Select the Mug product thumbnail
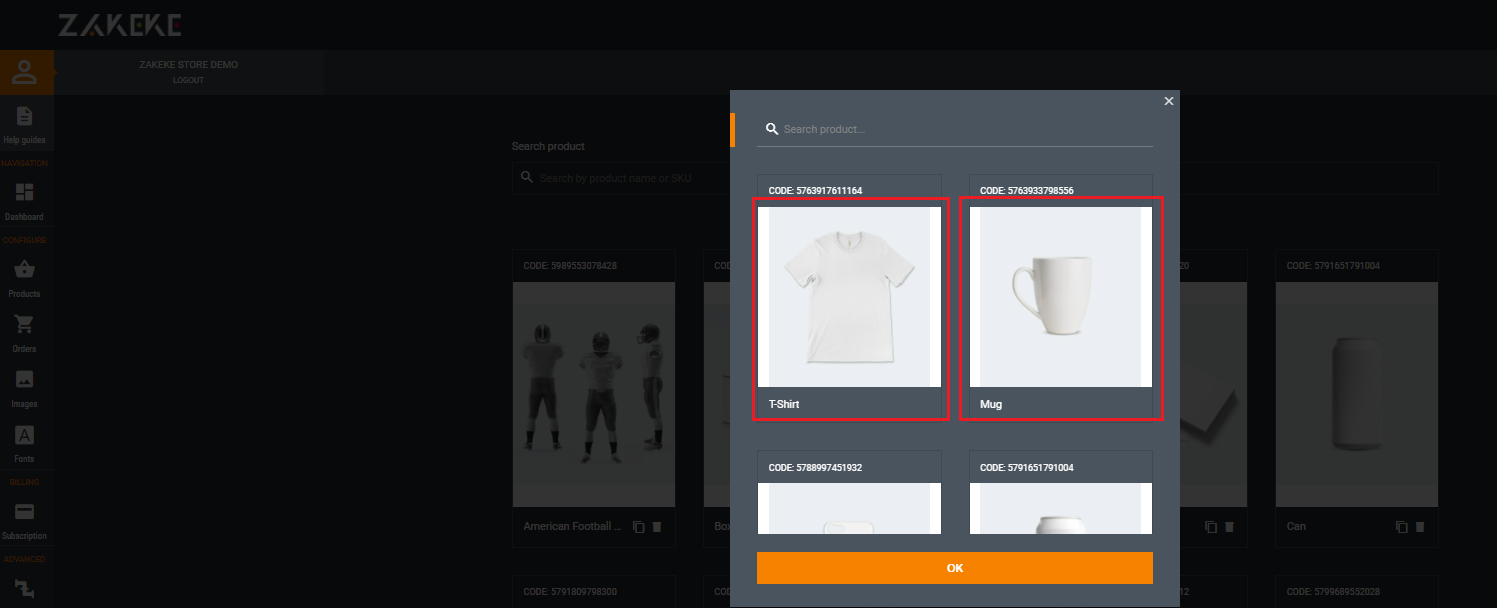Image resolution: width=1497 pixels, height=608 pixels. (1061, 297)
